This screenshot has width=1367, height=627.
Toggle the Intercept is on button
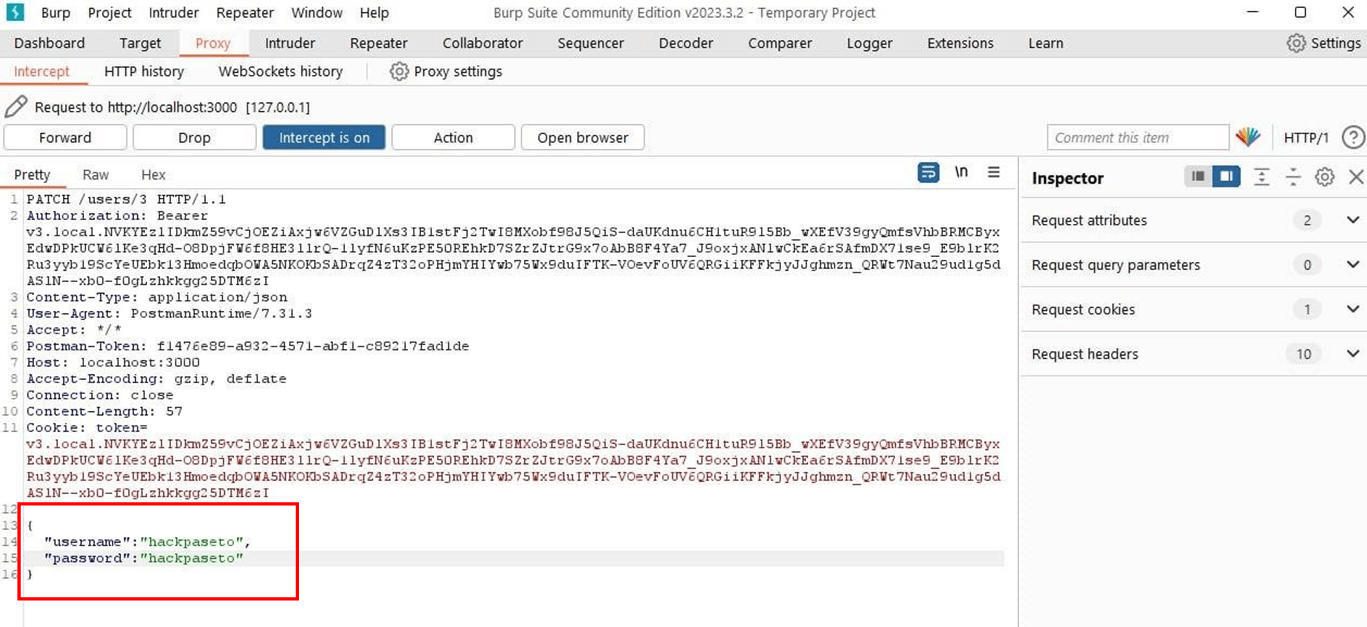(324, 138)
